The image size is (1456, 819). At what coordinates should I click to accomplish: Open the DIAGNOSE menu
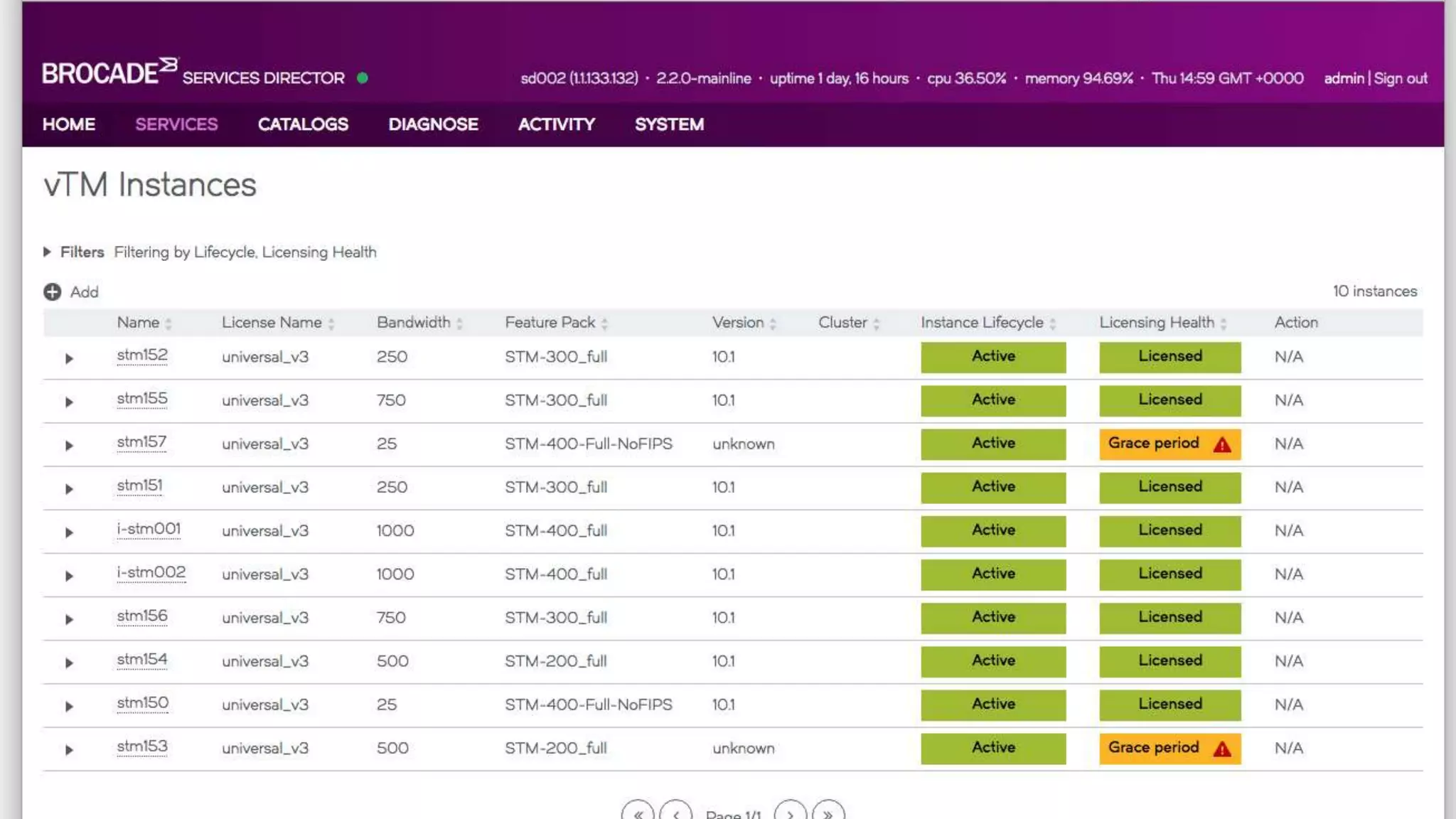(x=433, y=124)
